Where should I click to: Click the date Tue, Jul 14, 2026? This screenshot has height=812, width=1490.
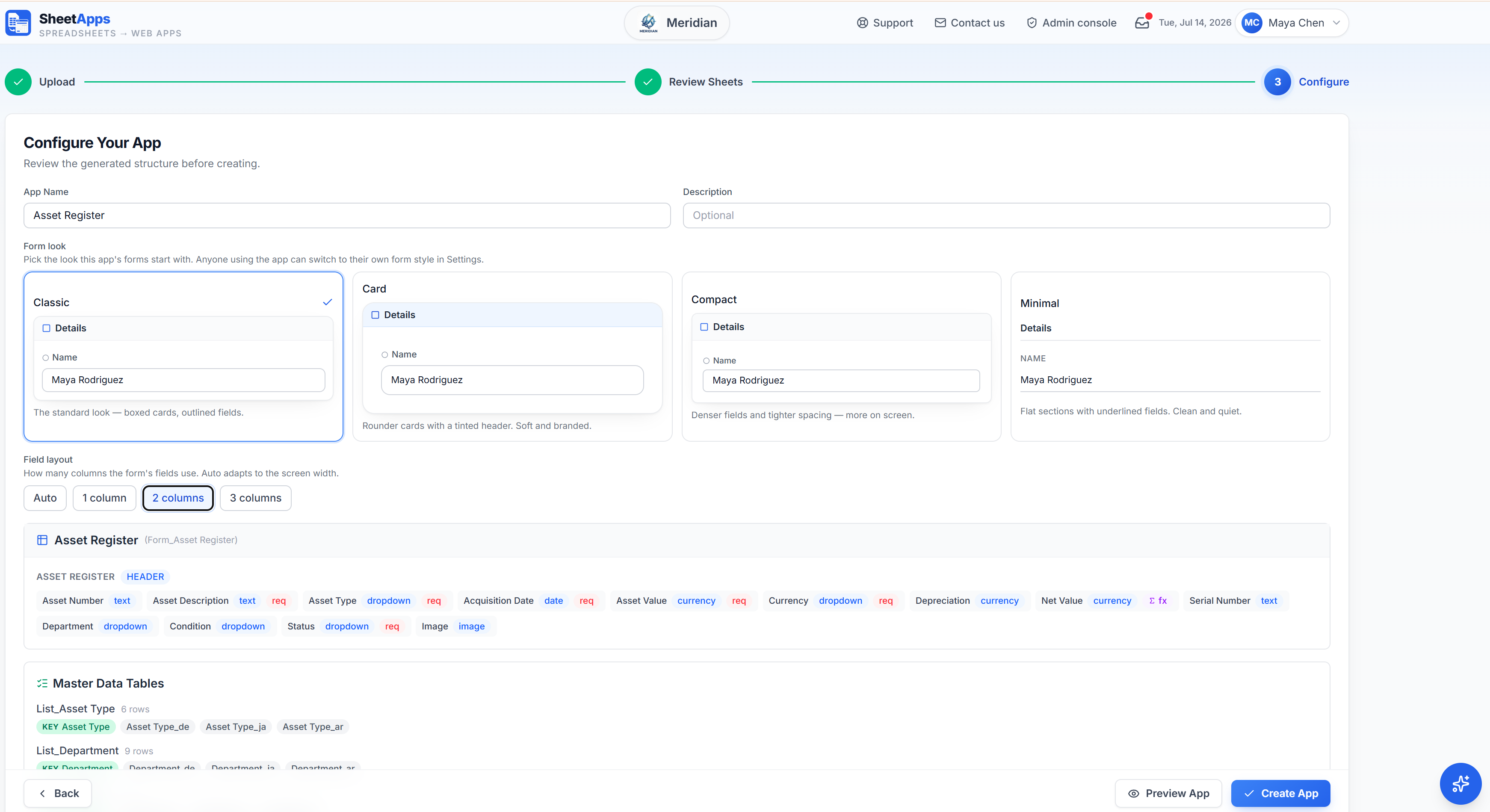coord(1195,23)
